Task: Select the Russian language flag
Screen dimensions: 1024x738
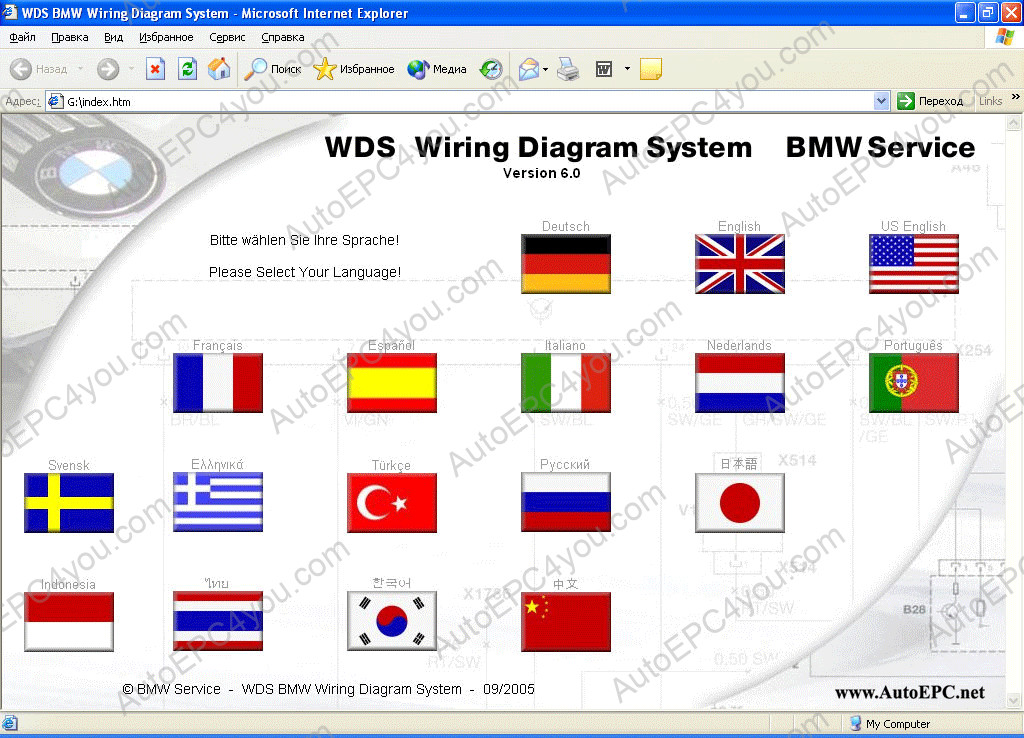Action: point(566,502)
